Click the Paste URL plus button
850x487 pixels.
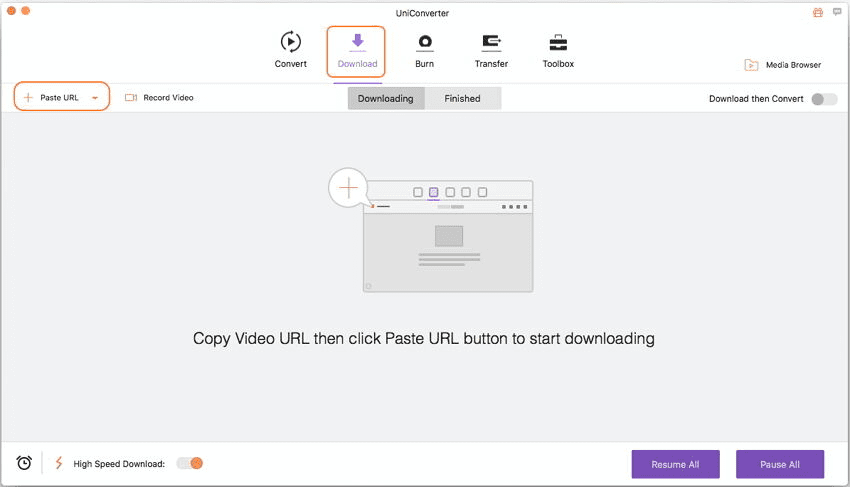coord(29,98)
